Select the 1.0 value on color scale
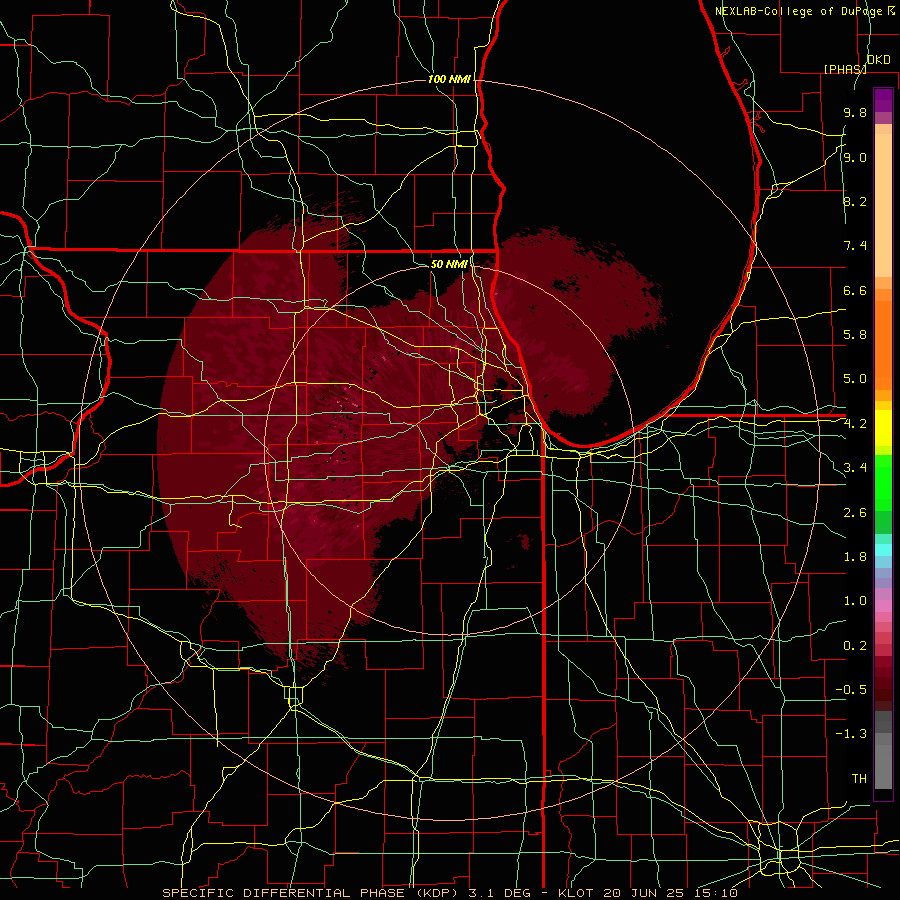Viewport: 900px width, 900px height. [x=855, y=601]
